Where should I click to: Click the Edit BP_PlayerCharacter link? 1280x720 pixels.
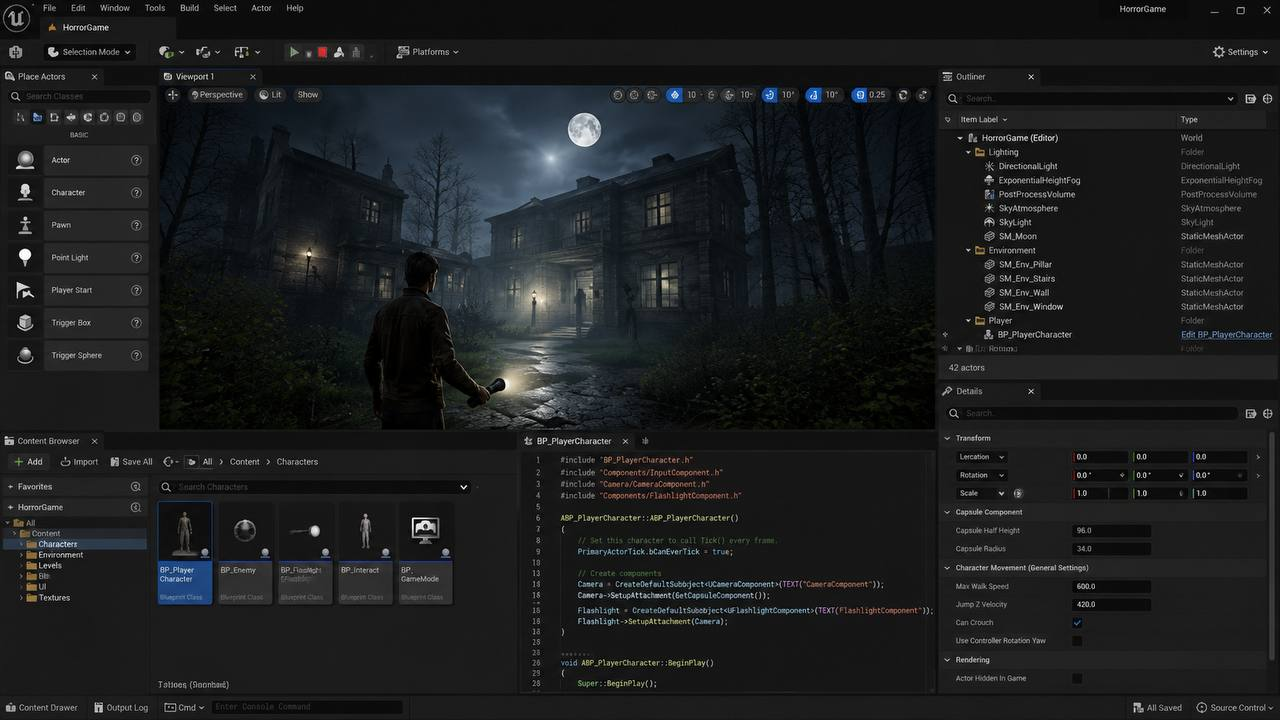pyautogui.click(x=1227, y=335)
